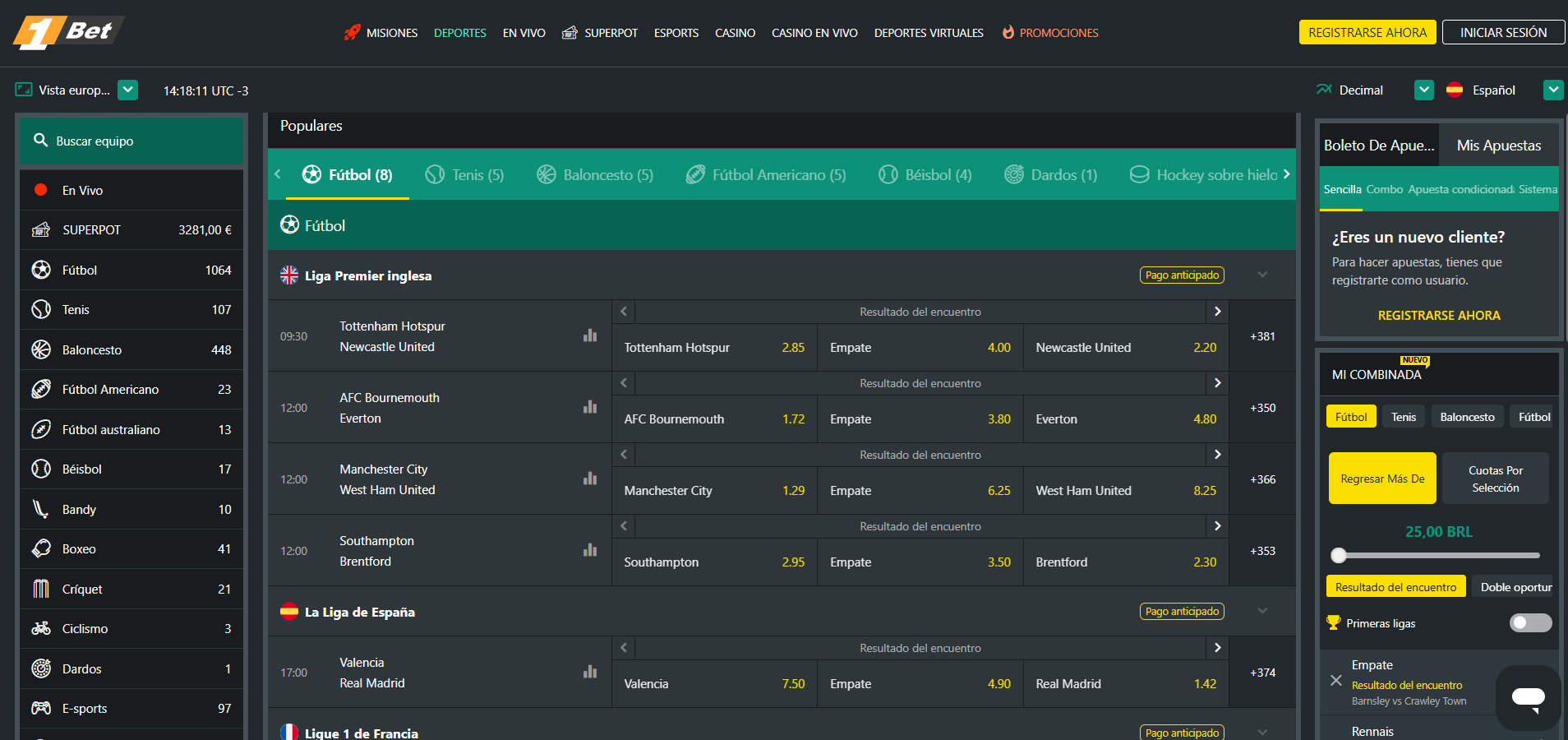
Task: Select Tenis filter chip in Mi Combinada
Action: (x=1404, y=417)
